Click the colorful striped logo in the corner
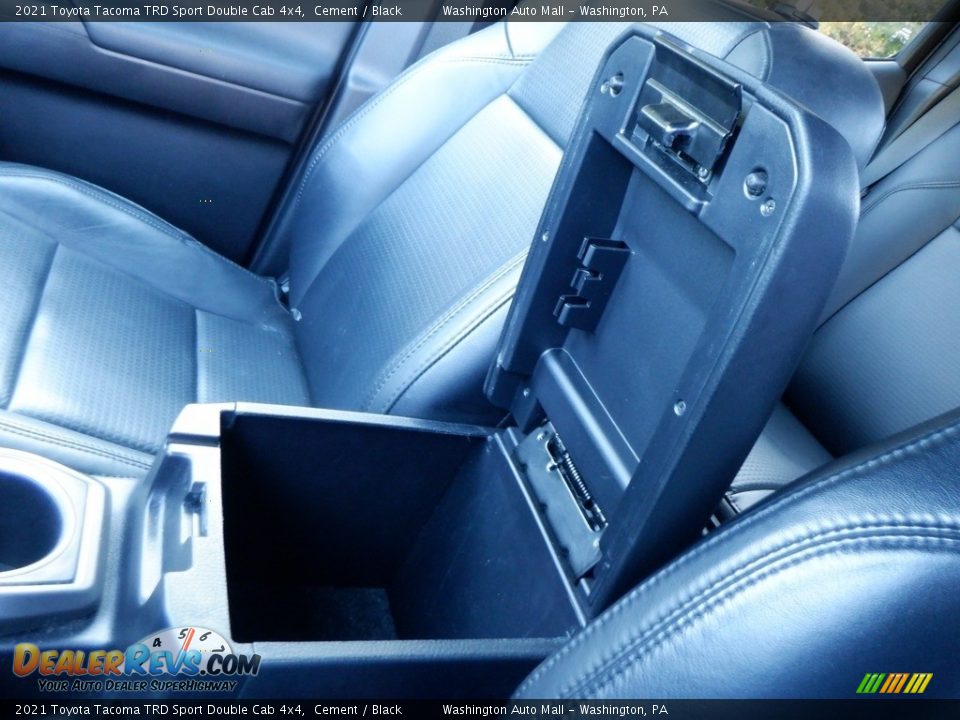This screenshot has height=720, width=960. click(x=894, y=683)
